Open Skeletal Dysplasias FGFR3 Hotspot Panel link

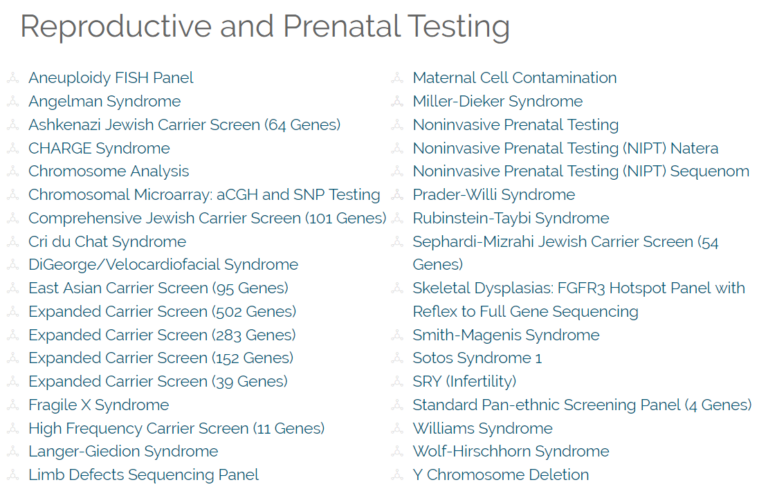coord(578,288)
